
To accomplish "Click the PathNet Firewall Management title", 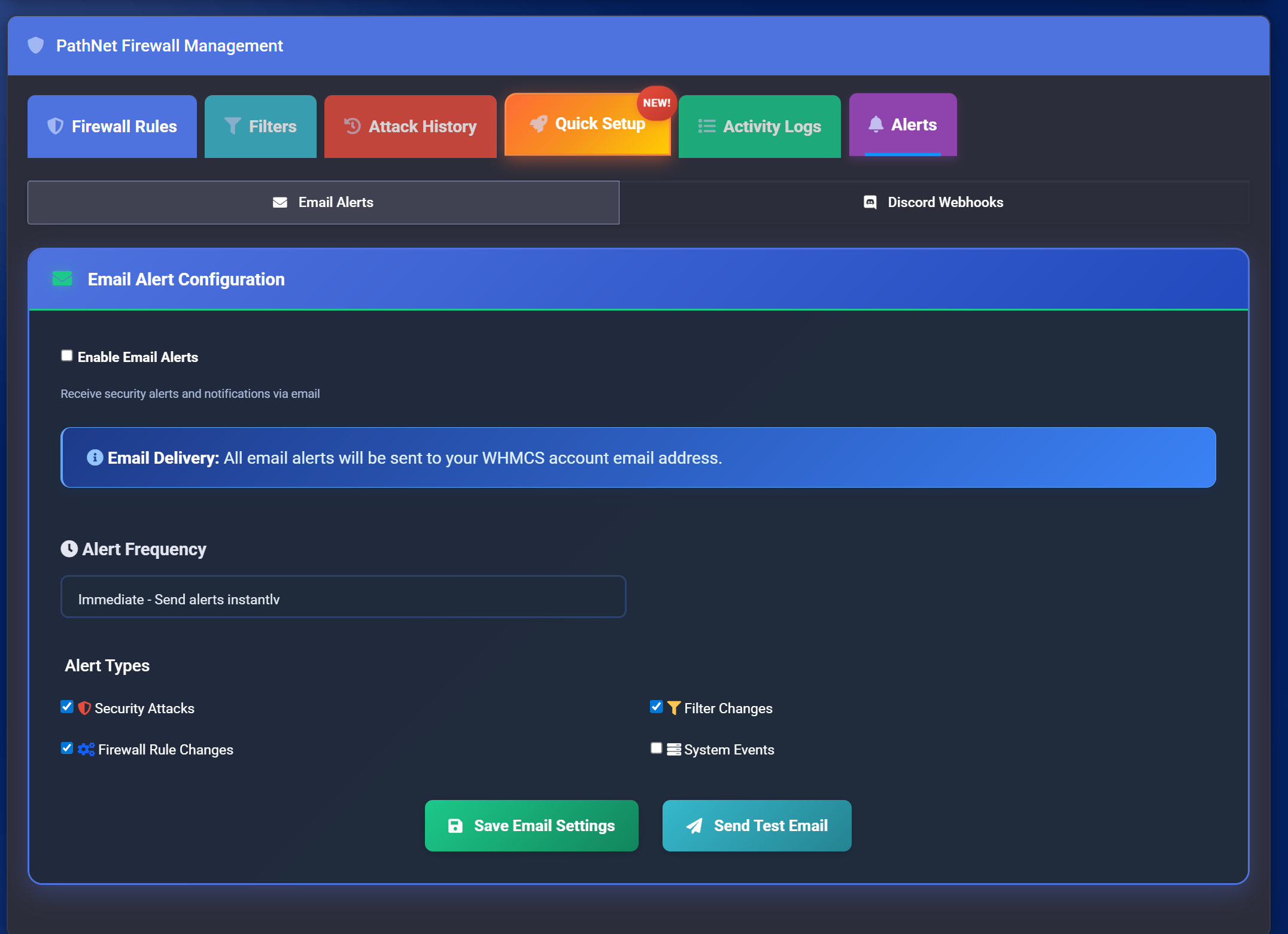I will click(x=169, y=45).
